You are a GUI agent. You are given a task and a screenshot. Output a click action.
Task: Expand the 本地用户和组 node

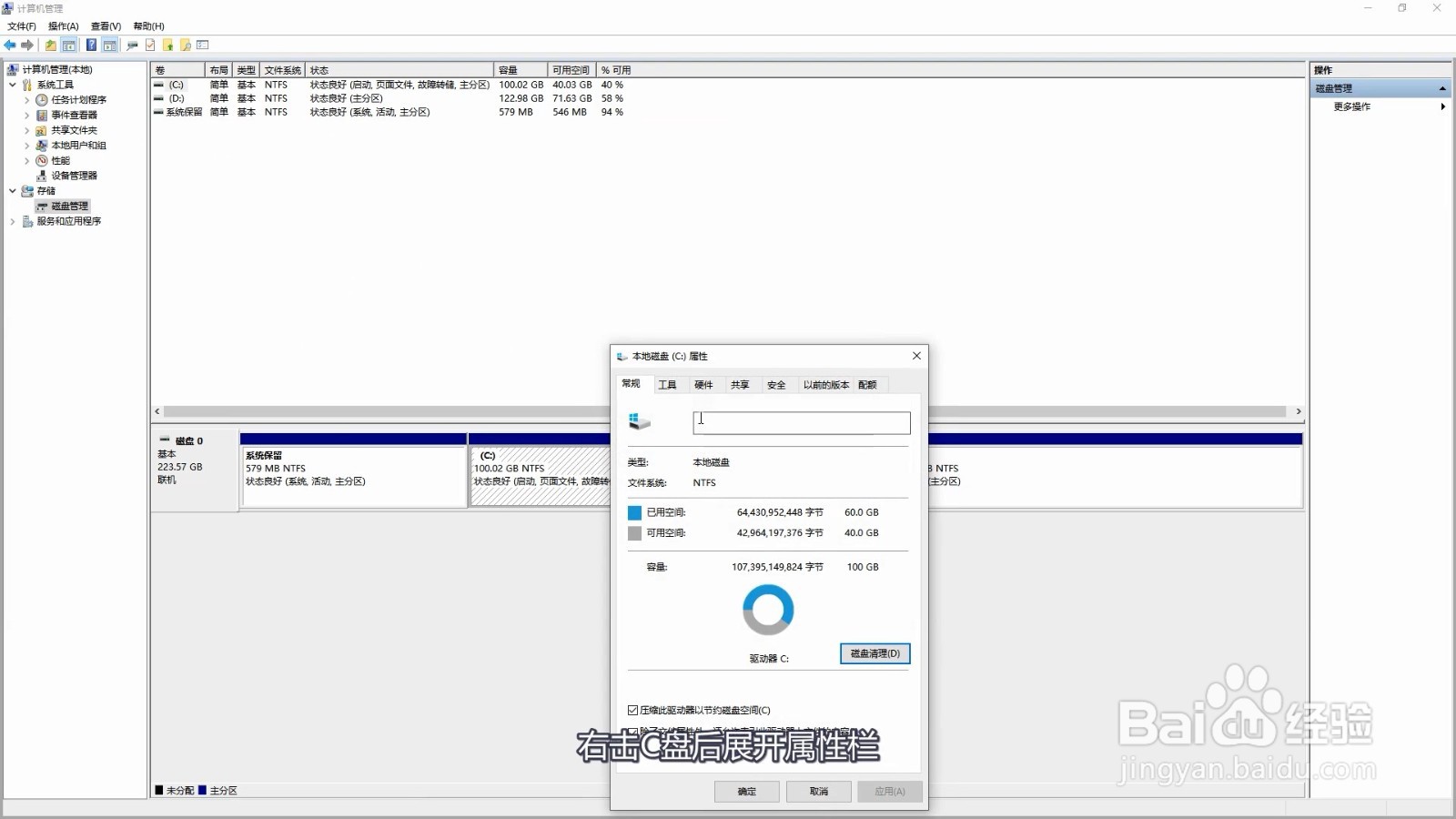[26, 146]
